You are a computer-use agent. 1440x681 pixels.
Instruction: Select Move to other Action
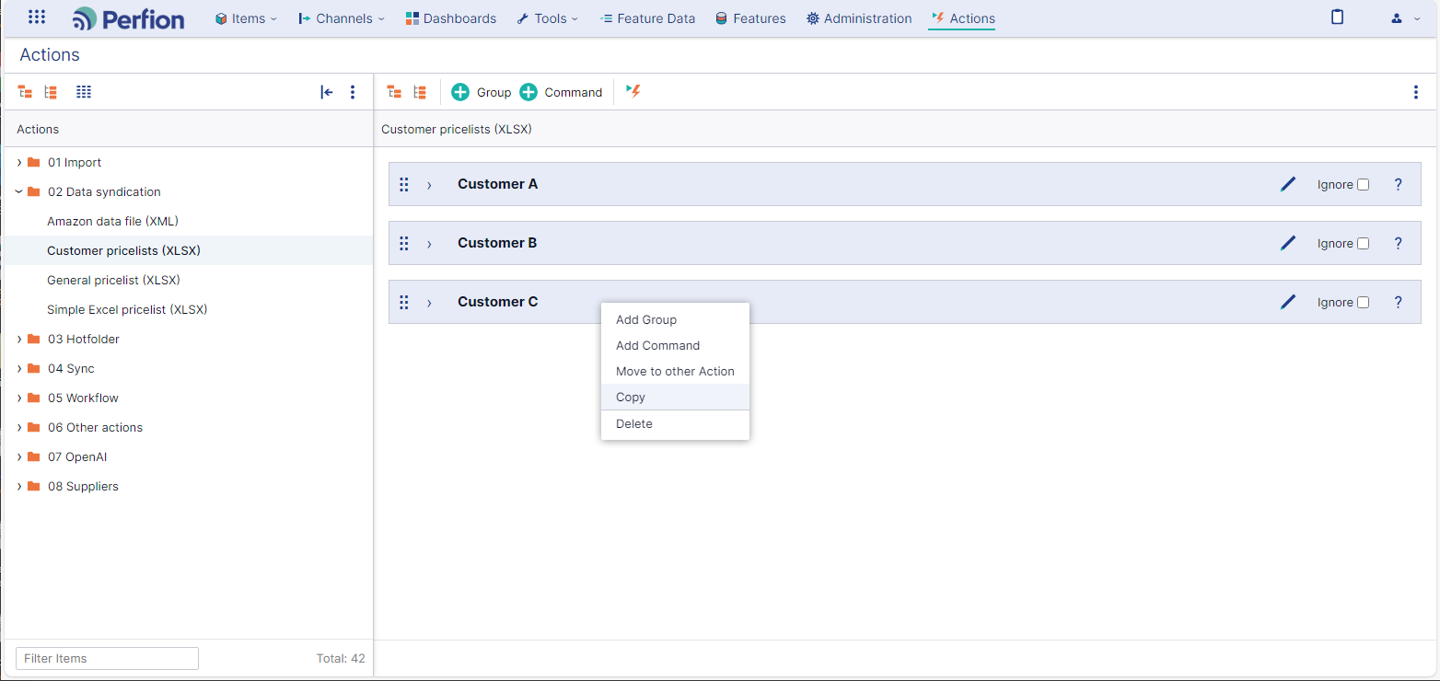pyautogui.click(x=675, y=371)
